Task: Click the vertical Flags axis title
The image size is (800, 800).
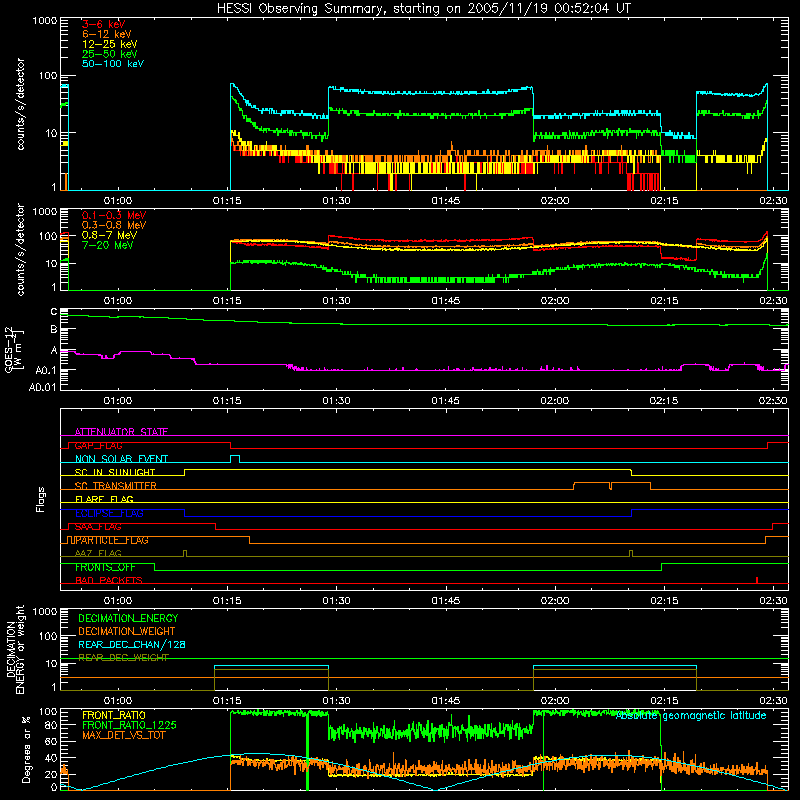Action: [x=41, y=499]
